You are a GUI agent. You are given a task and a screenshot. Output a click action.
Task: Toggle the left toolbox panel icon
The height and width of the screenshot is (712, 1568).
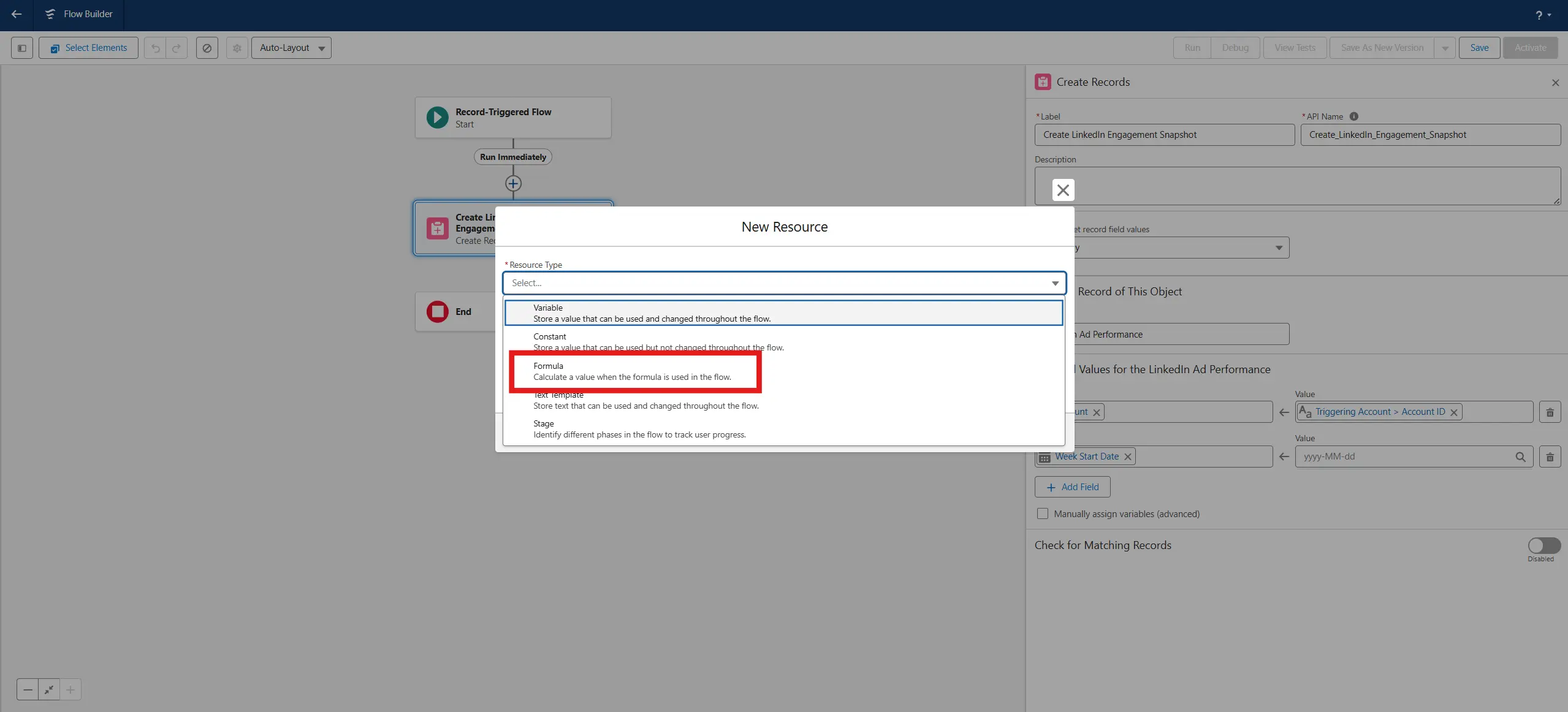coord(22,48)
